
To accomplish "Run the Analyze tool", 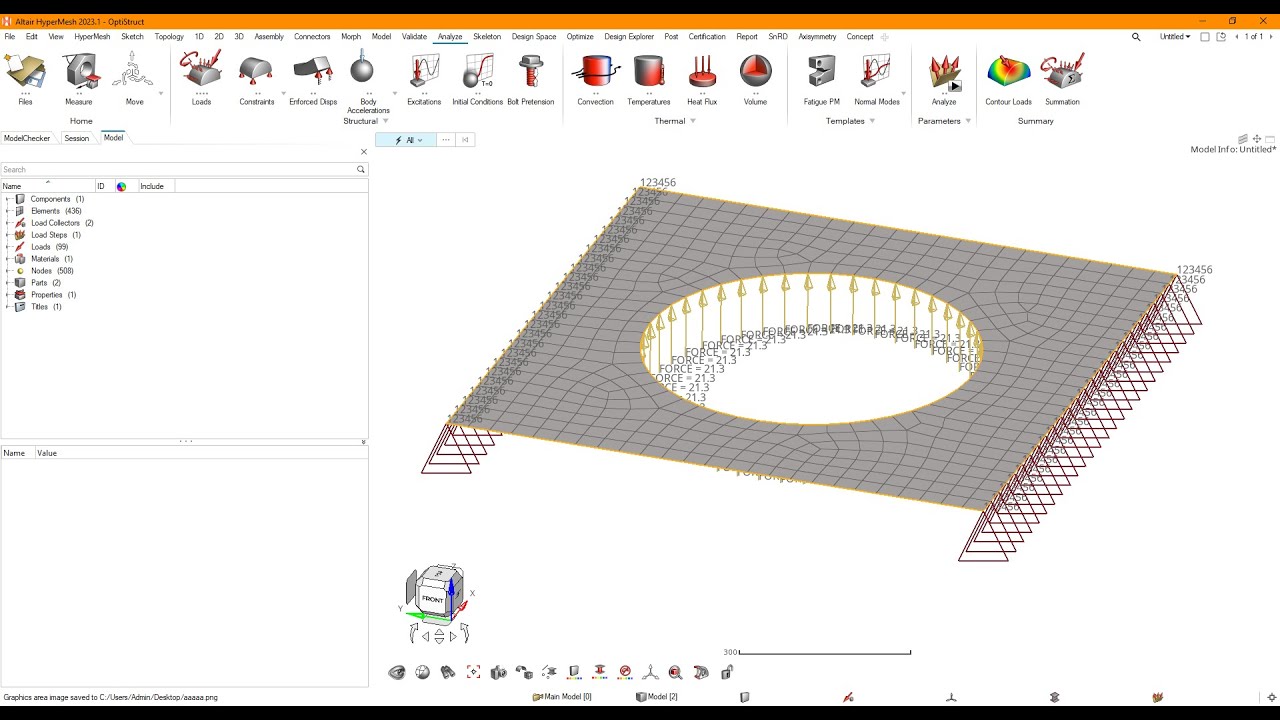I will point(944,79).
